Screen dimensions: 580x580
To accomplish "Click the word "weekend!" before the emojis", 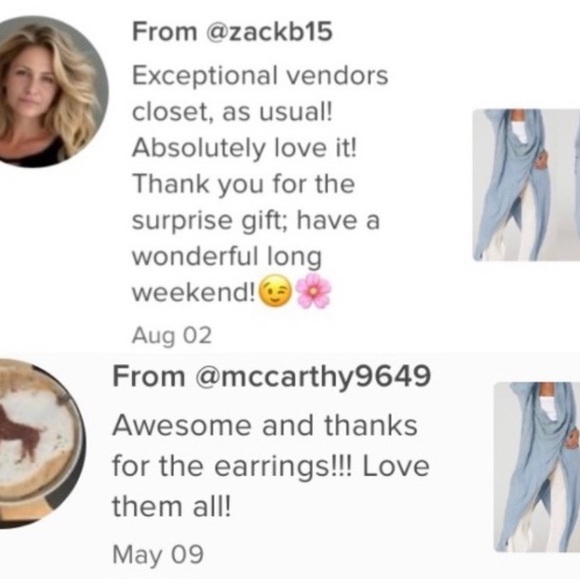I will [193, 292].
